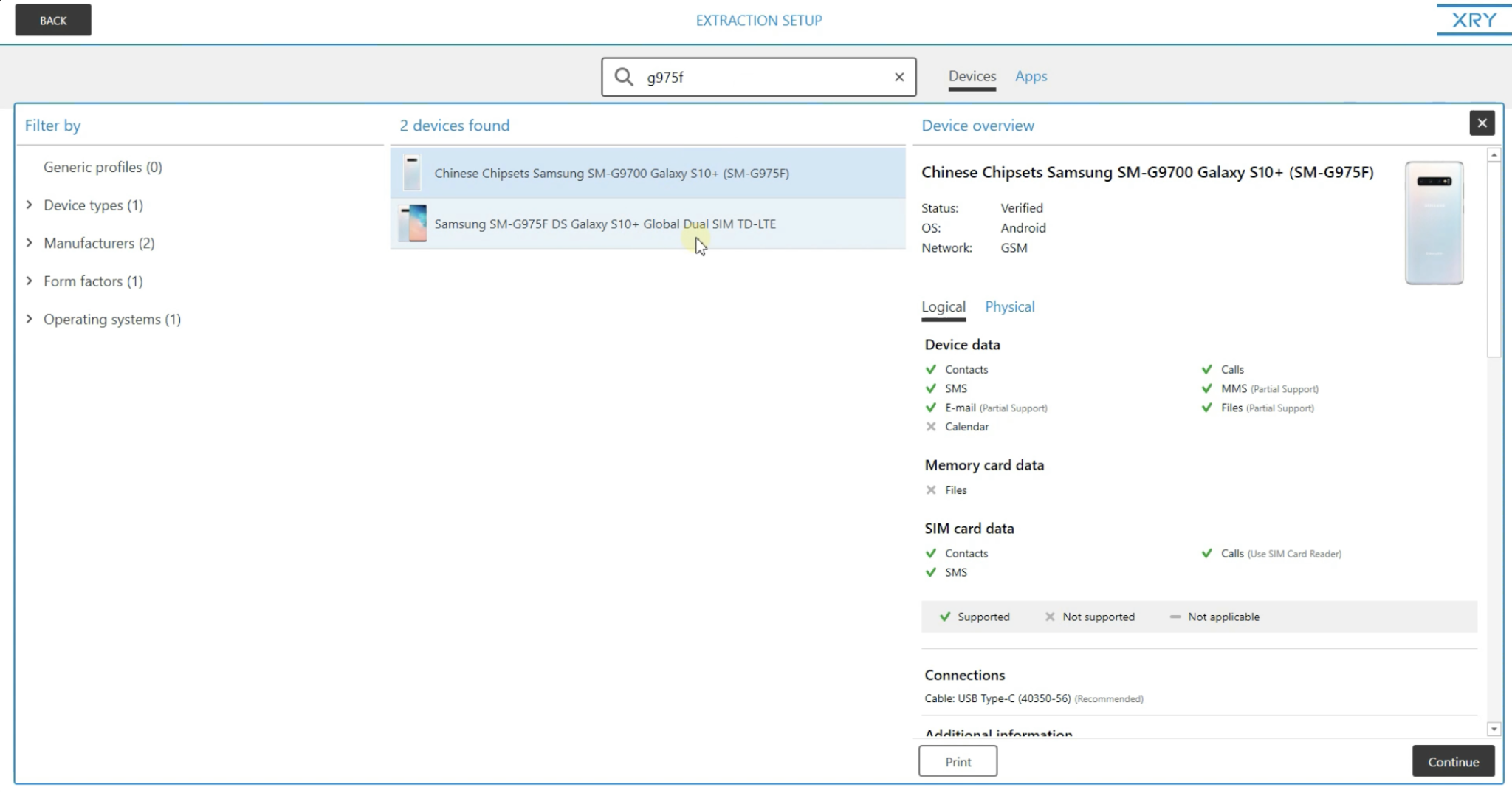Screen dimensions: 1512x793
Task: Switch to the Apps tab
Action: pos(1031,76)
